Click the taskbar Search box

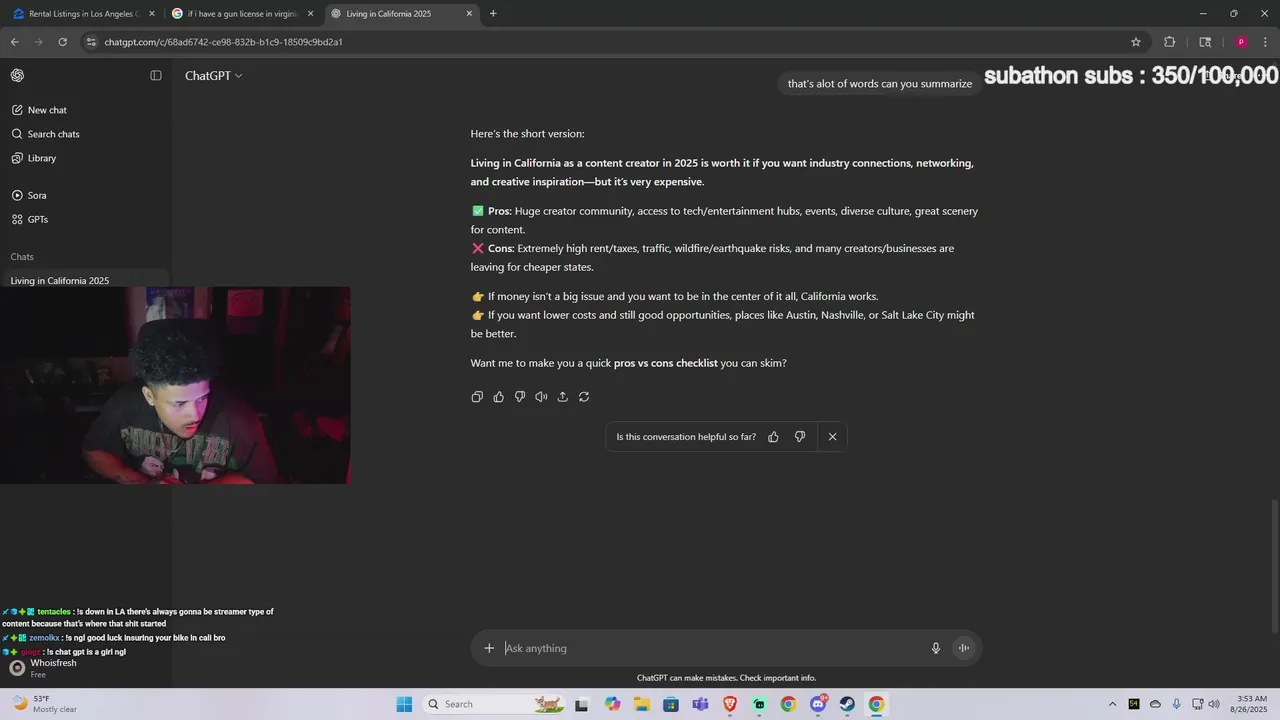coord(494,704)
